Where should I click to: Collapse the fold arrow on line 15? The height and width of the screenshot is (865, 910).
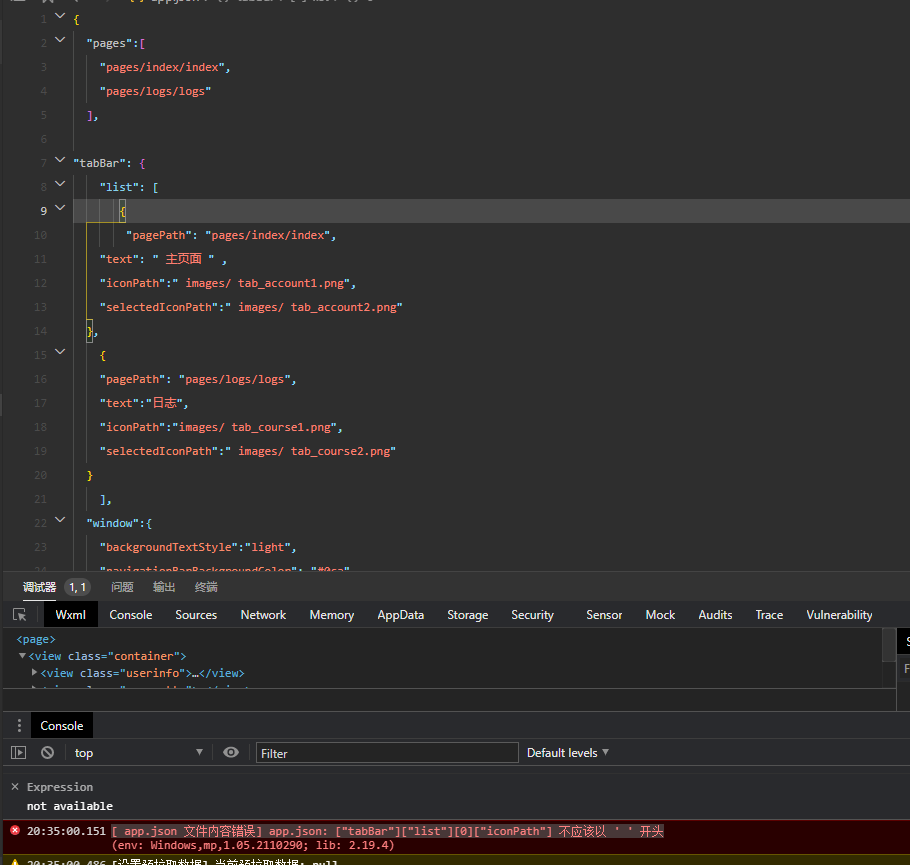pos(60,352)
